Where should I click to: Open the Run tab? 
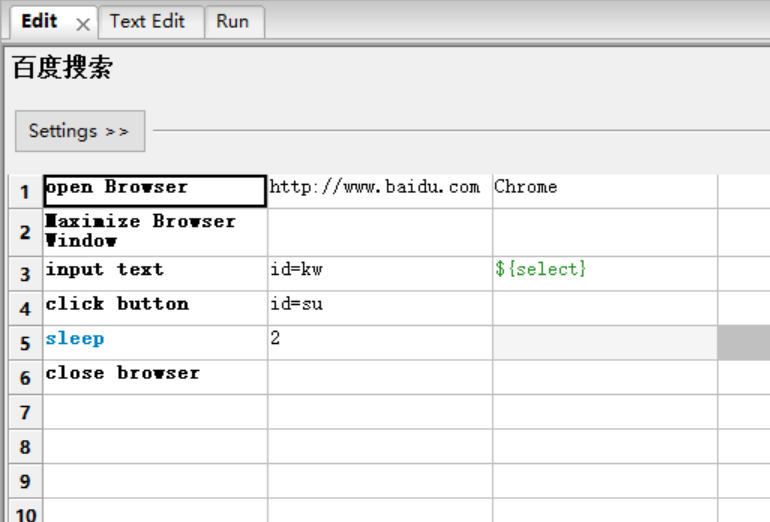pyautogui.click(x=234, y=22)
